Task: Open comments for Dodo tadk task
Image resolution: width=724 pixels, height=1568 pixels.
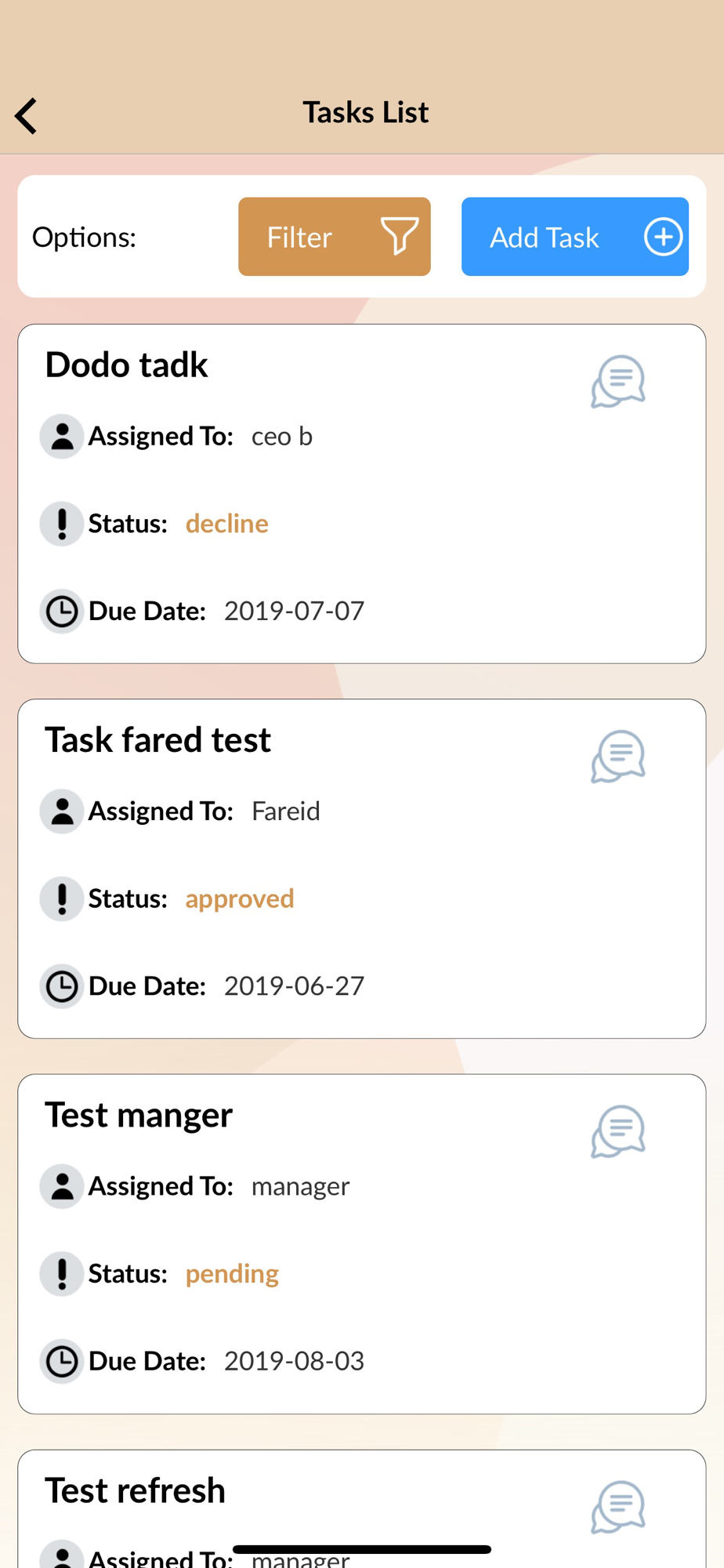Action: [618, 382]
